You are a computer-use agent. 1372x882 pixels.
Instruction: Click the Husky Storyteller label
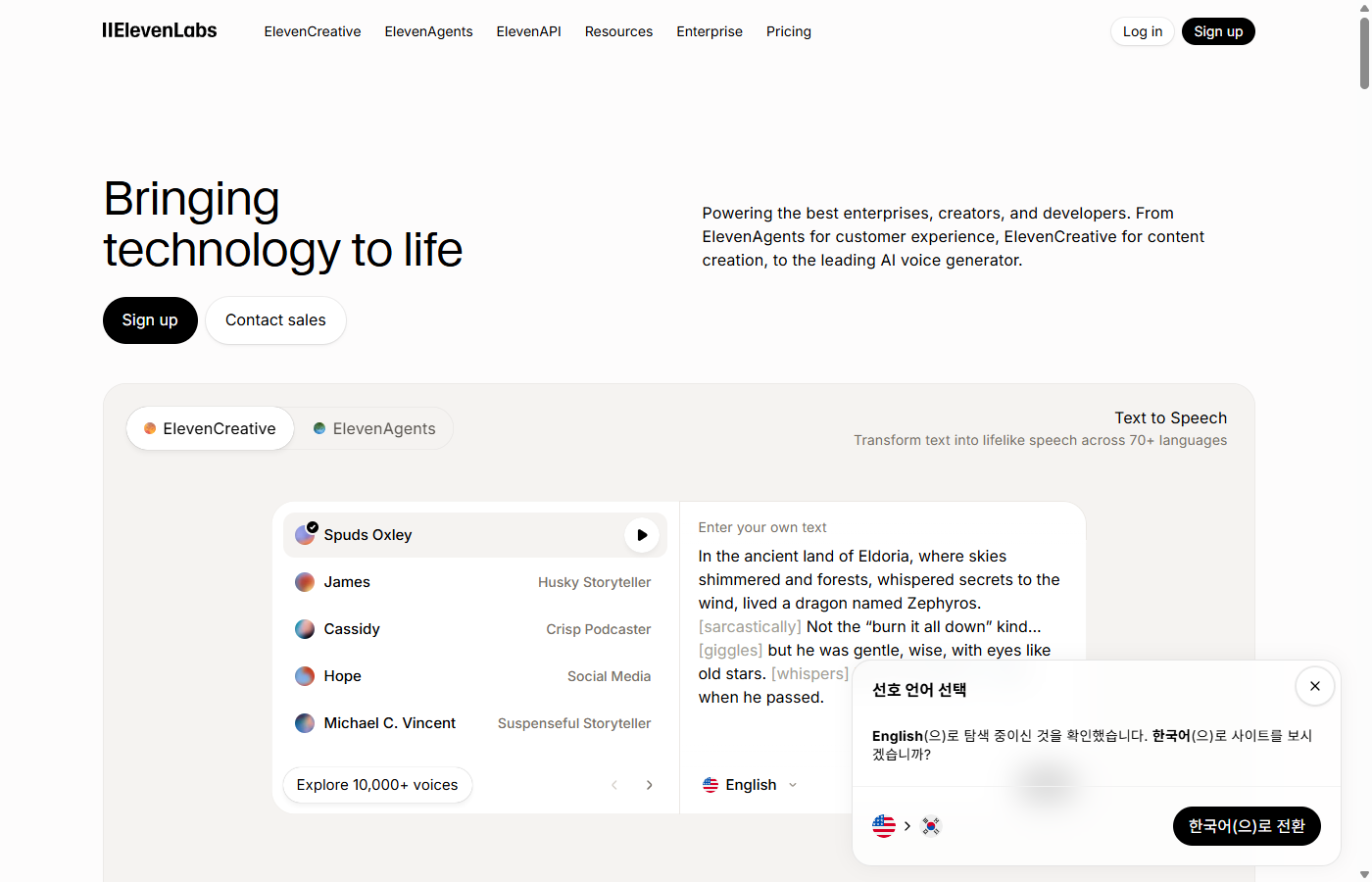click(594, 582)
